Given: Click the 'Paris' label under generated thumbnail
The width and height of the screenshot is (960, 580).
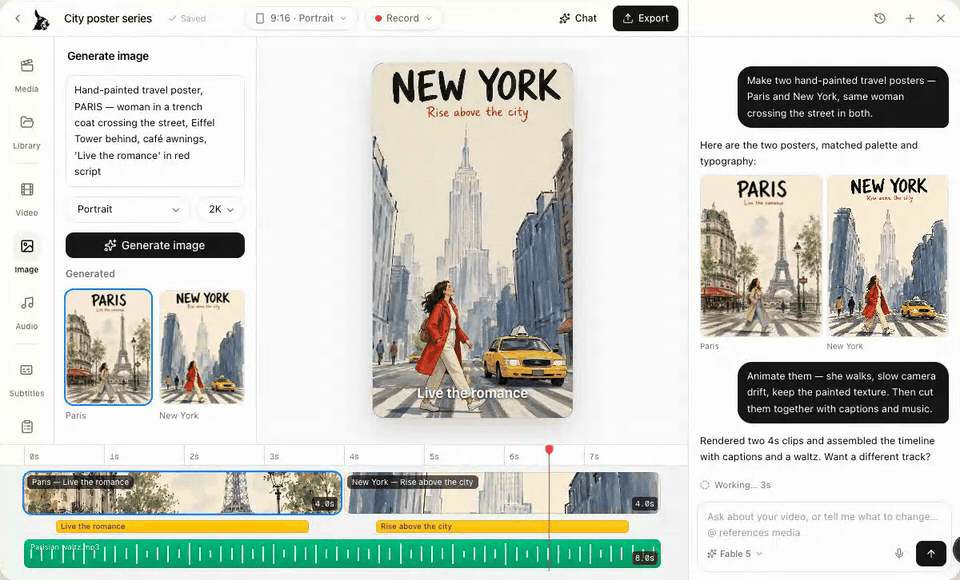Looking at the screenshot, I should point(76,415).
